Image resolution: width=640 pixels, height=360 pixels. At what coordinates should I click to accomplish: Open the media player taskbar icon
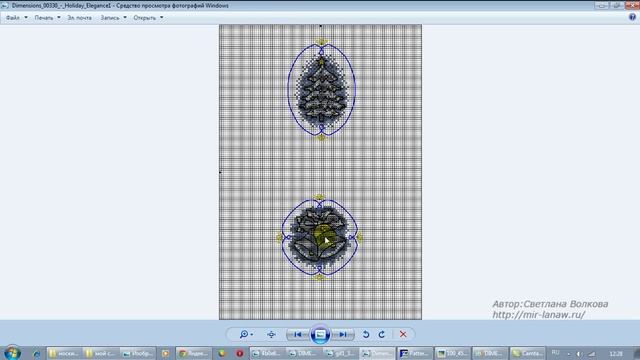(x=165, y=353)
